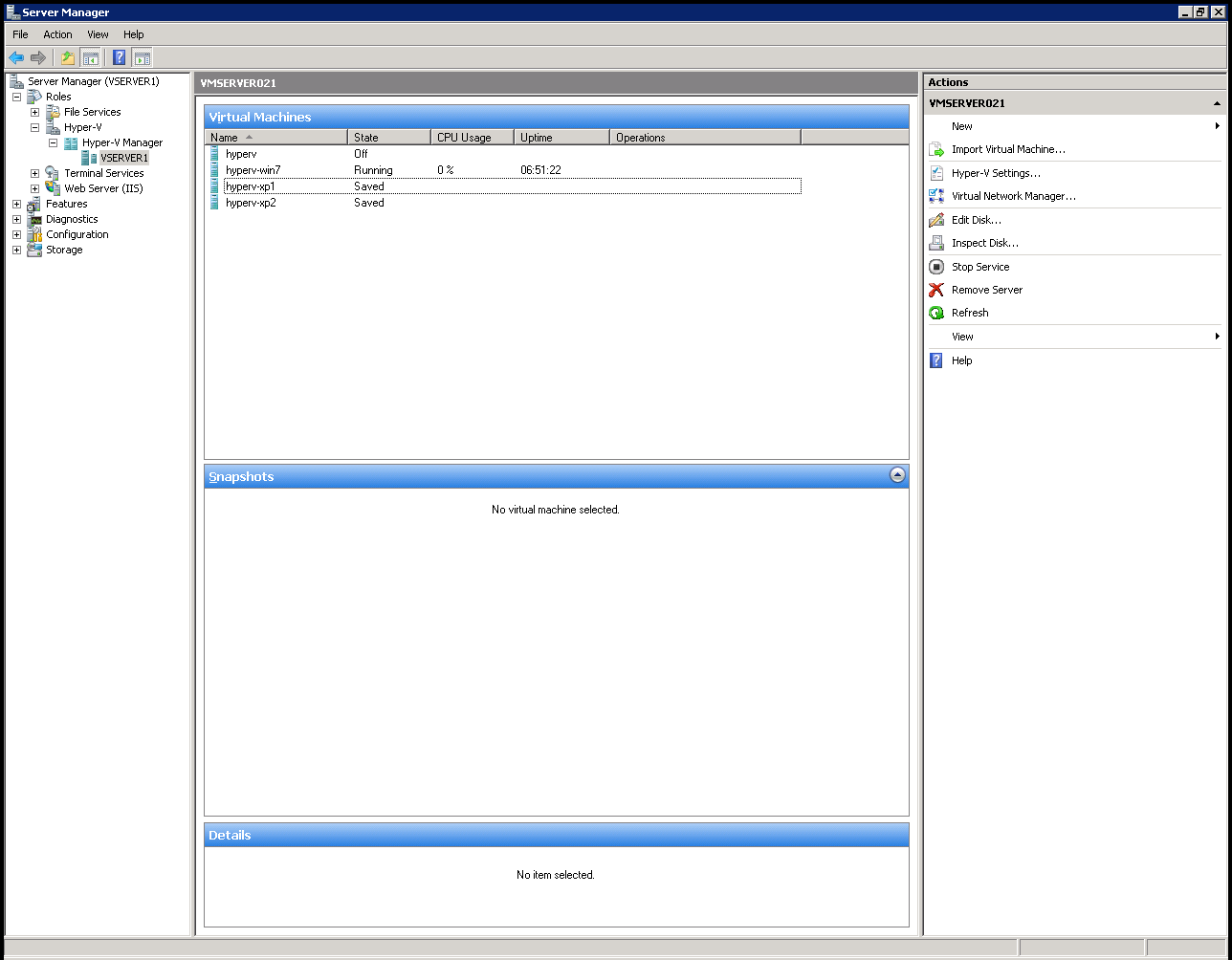Click the Operations column header

click(x=705, y=138)
